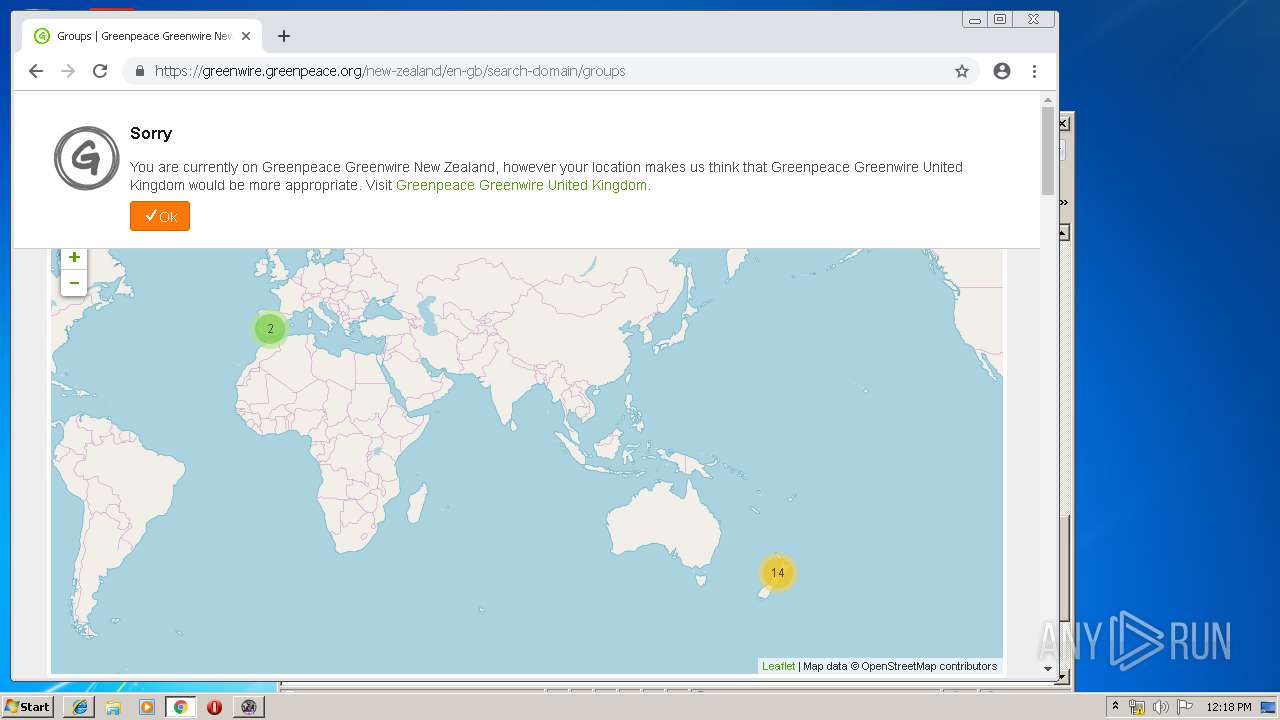Confirm with the orange Ok button
The image size is (1280, 720).
[x=160, y=216]
